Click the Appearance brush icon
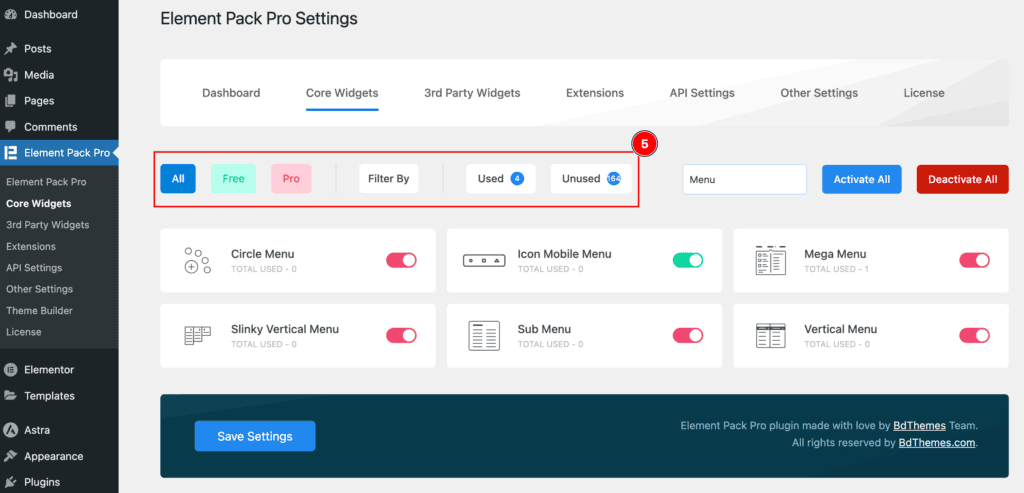 coord(10,456)
